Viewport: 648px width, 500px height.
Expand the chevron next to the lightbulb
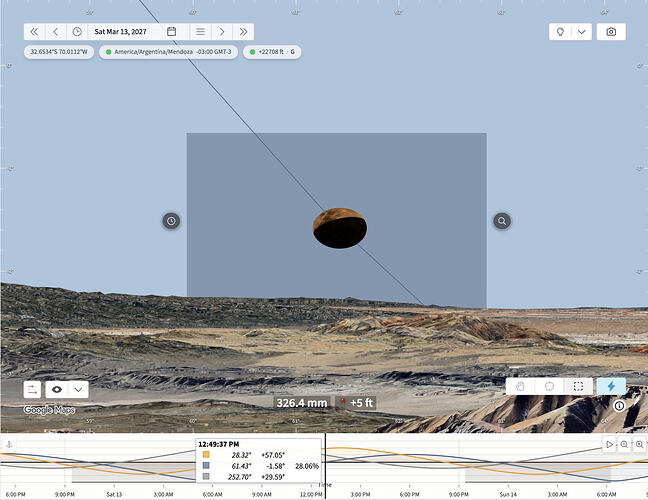[x=581, y=32]
